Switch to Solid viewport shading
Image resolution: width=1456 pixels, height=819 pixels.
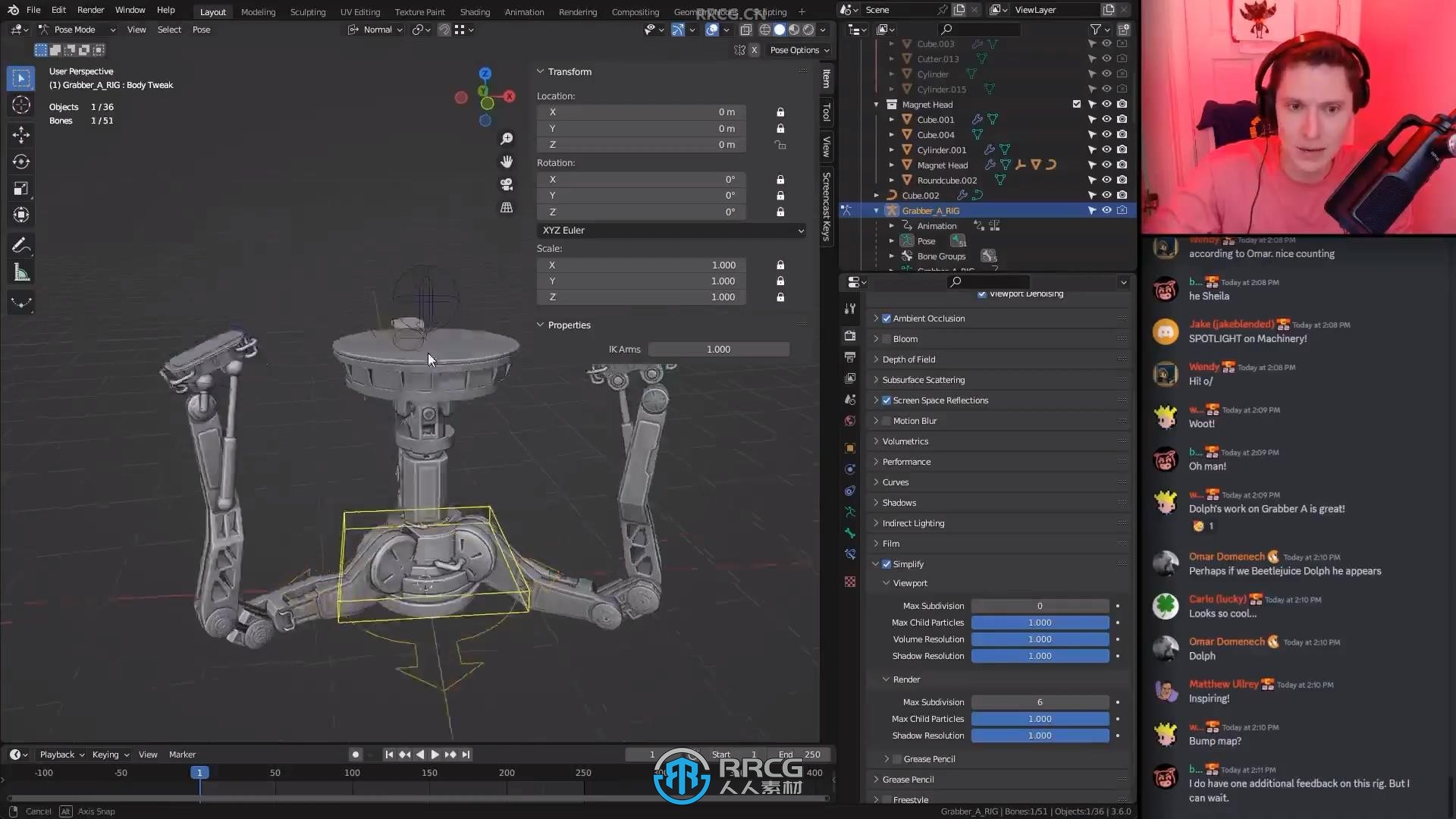[780, 30]
